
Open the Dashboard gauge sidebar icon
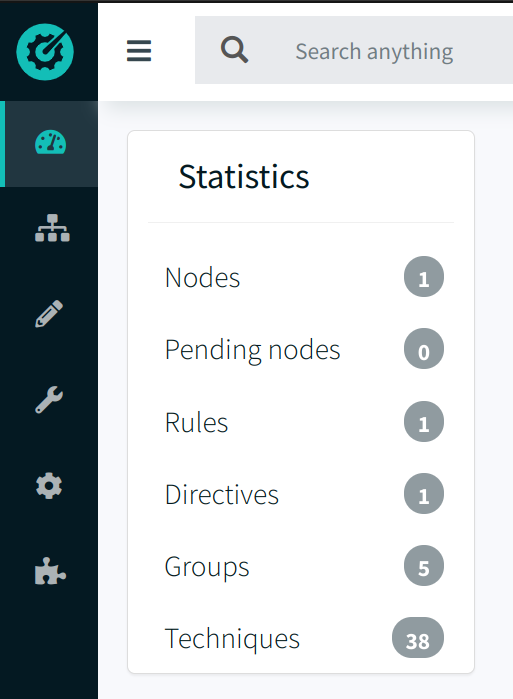tap(50, 143)
